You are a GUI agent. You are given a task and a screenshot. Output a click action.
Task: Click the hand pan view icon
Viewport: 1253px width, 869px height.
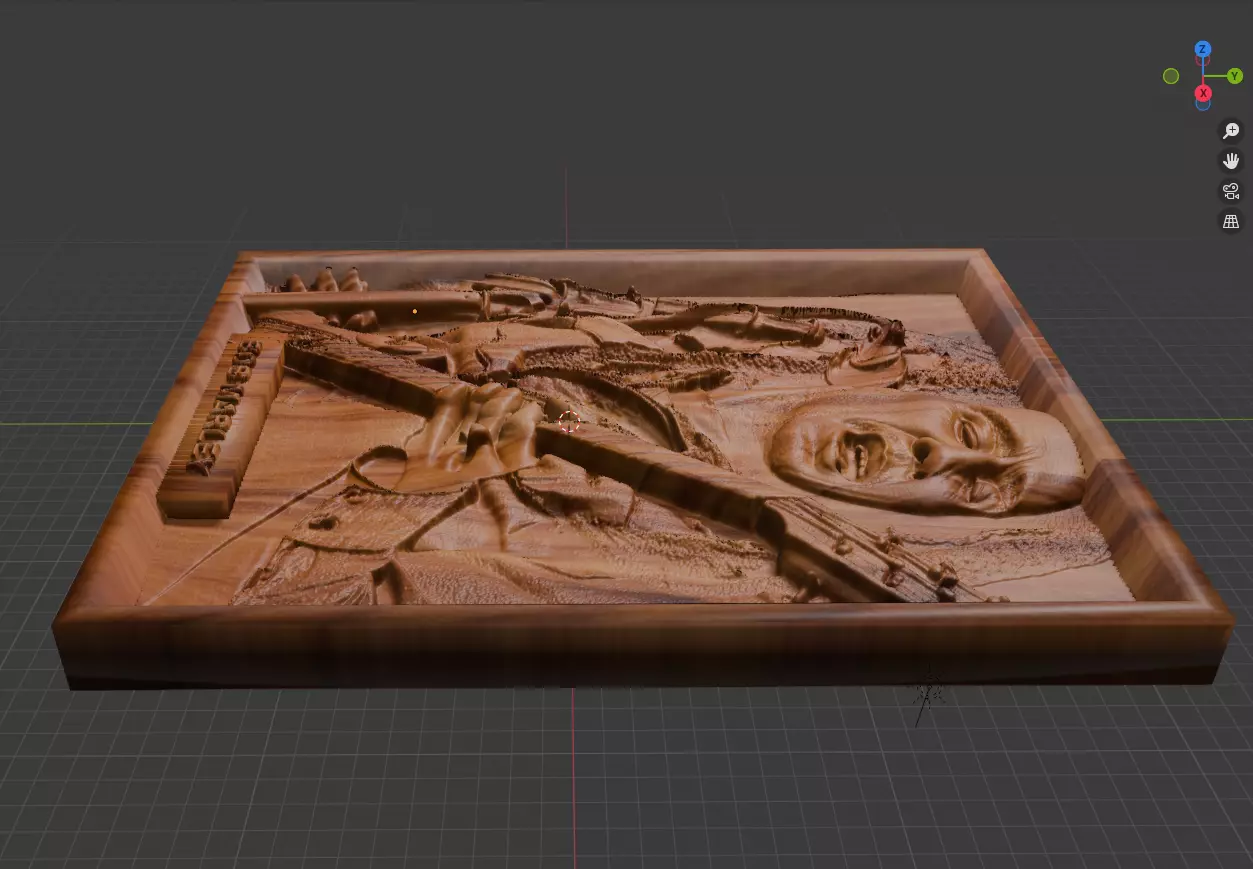coord(1231,161)
